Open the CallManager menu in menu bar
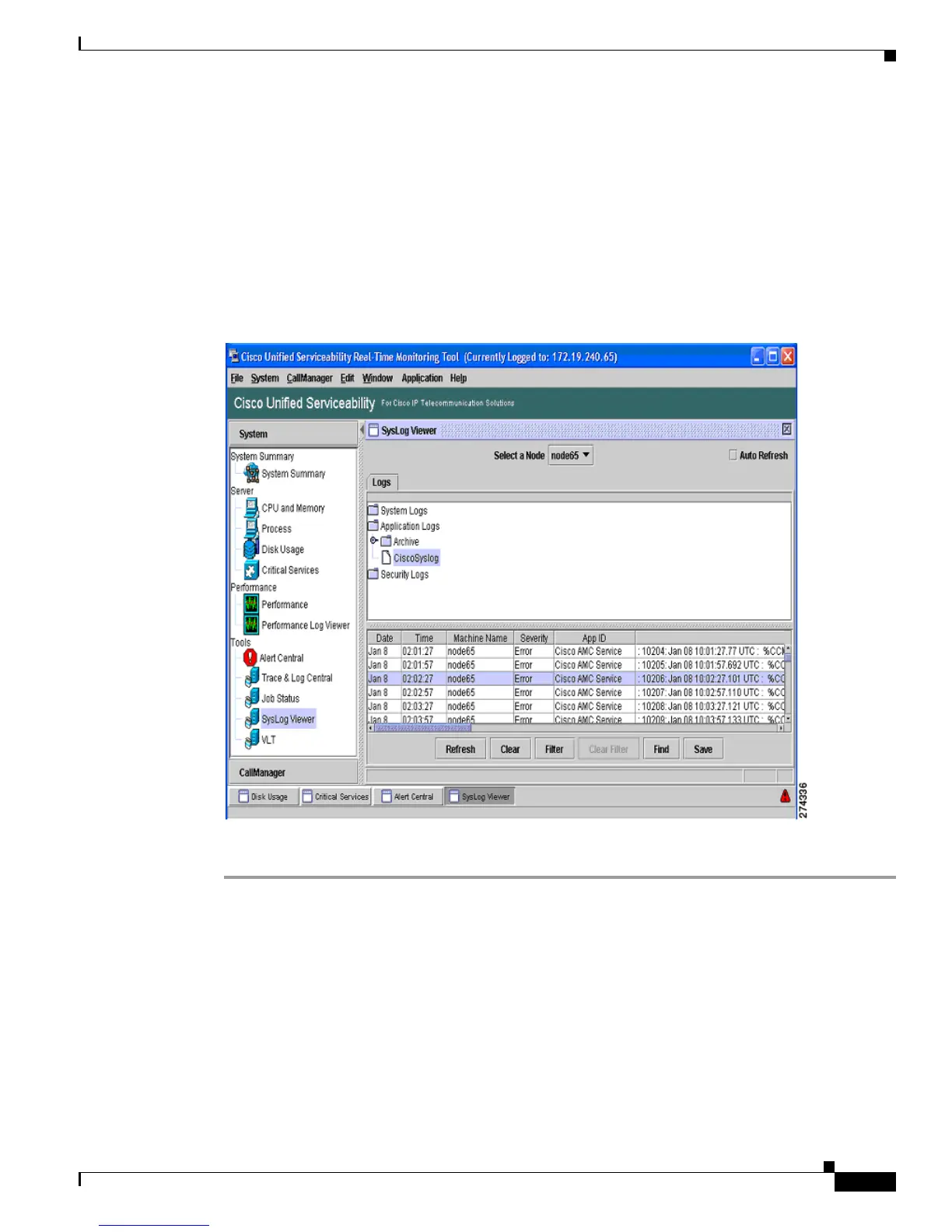952x1232 pixels. point(310,378)
